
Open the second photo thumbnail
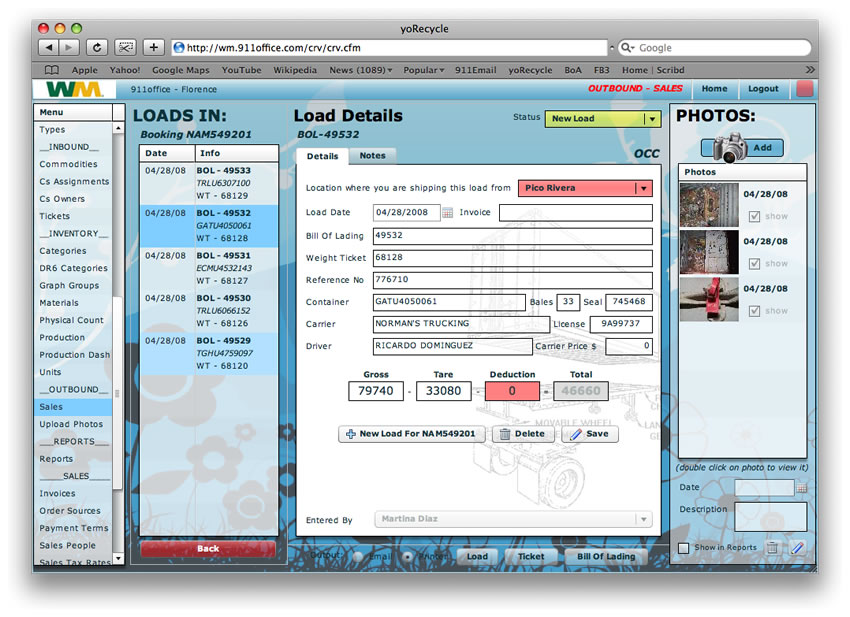click(x=709, y=252)
